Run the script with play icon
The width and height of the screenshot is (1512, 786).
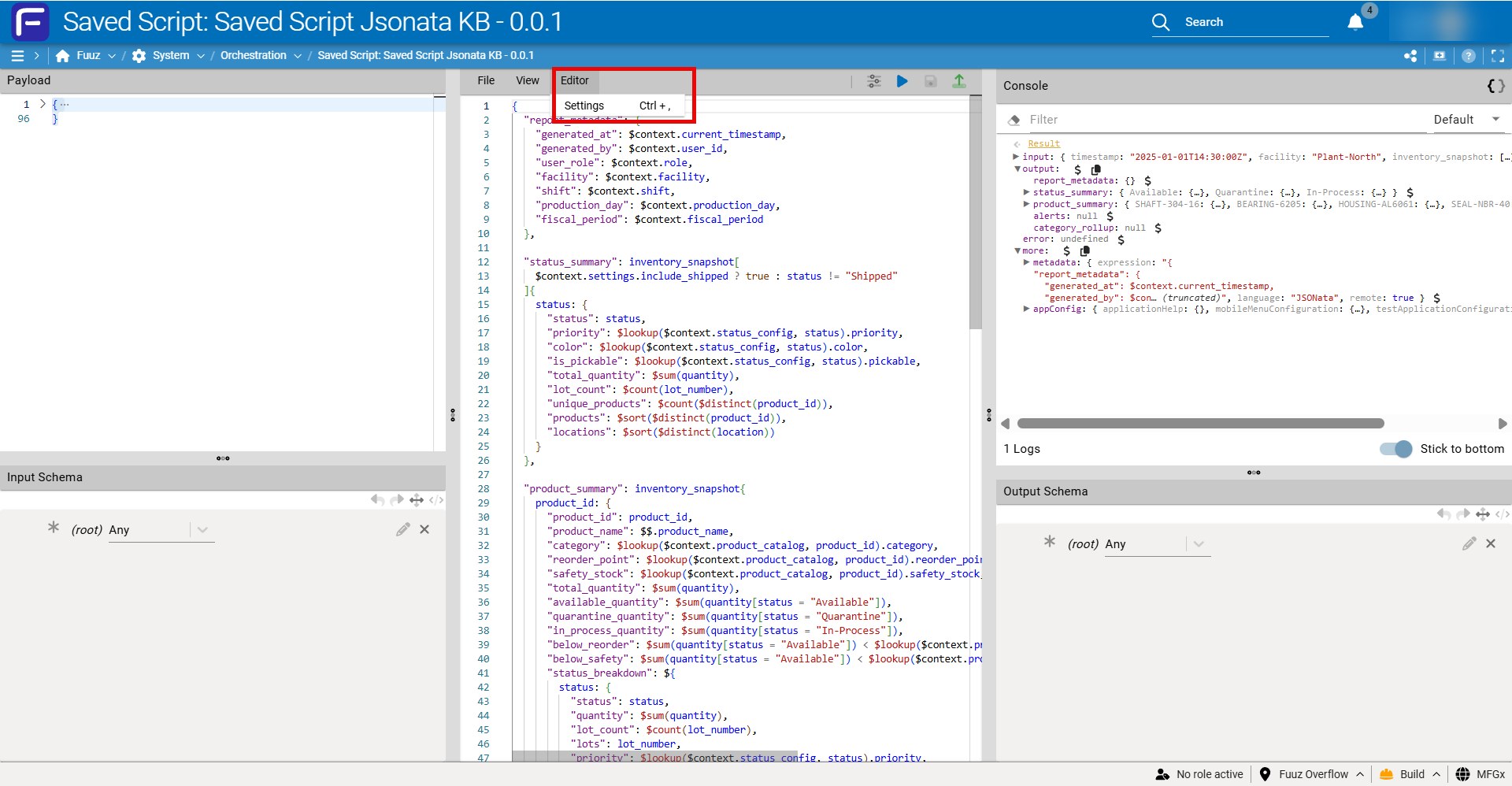click(x=902, y=81)
